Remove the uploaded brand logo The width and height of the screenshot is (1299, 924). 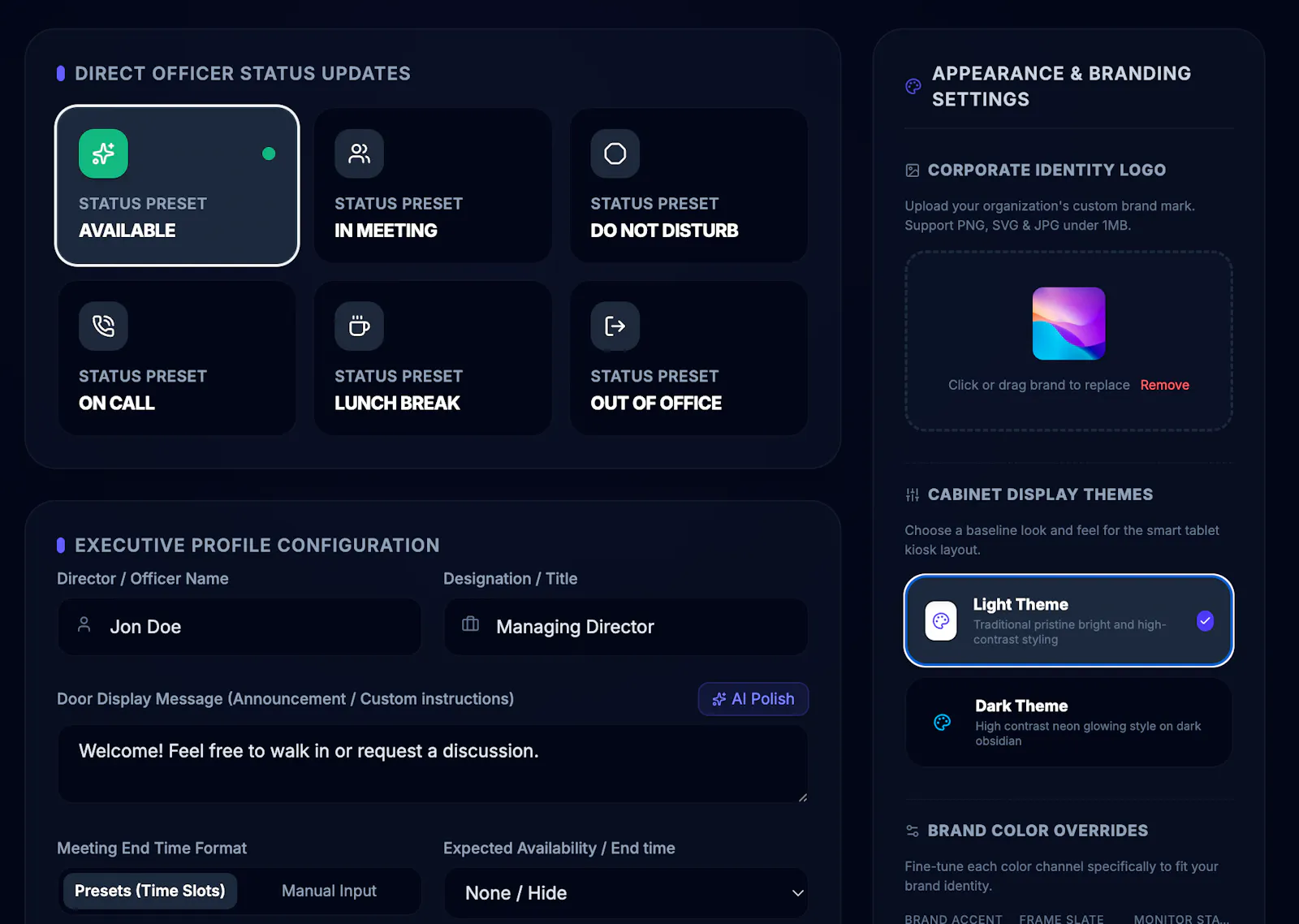coord(1164,385)
